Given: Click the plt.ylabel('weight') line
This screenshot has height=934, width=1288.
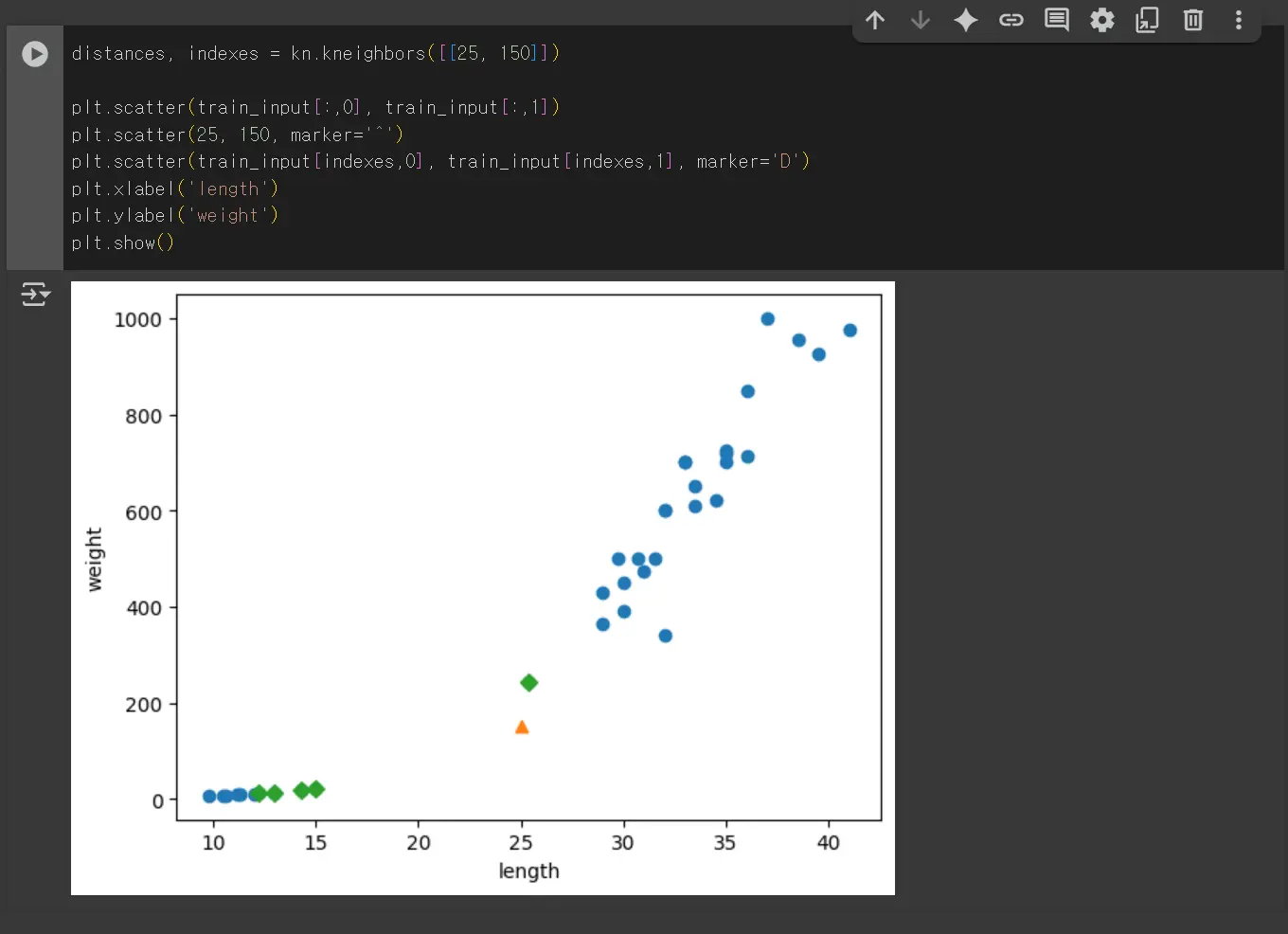Looking at the screenshot, I should pos(174,216).
